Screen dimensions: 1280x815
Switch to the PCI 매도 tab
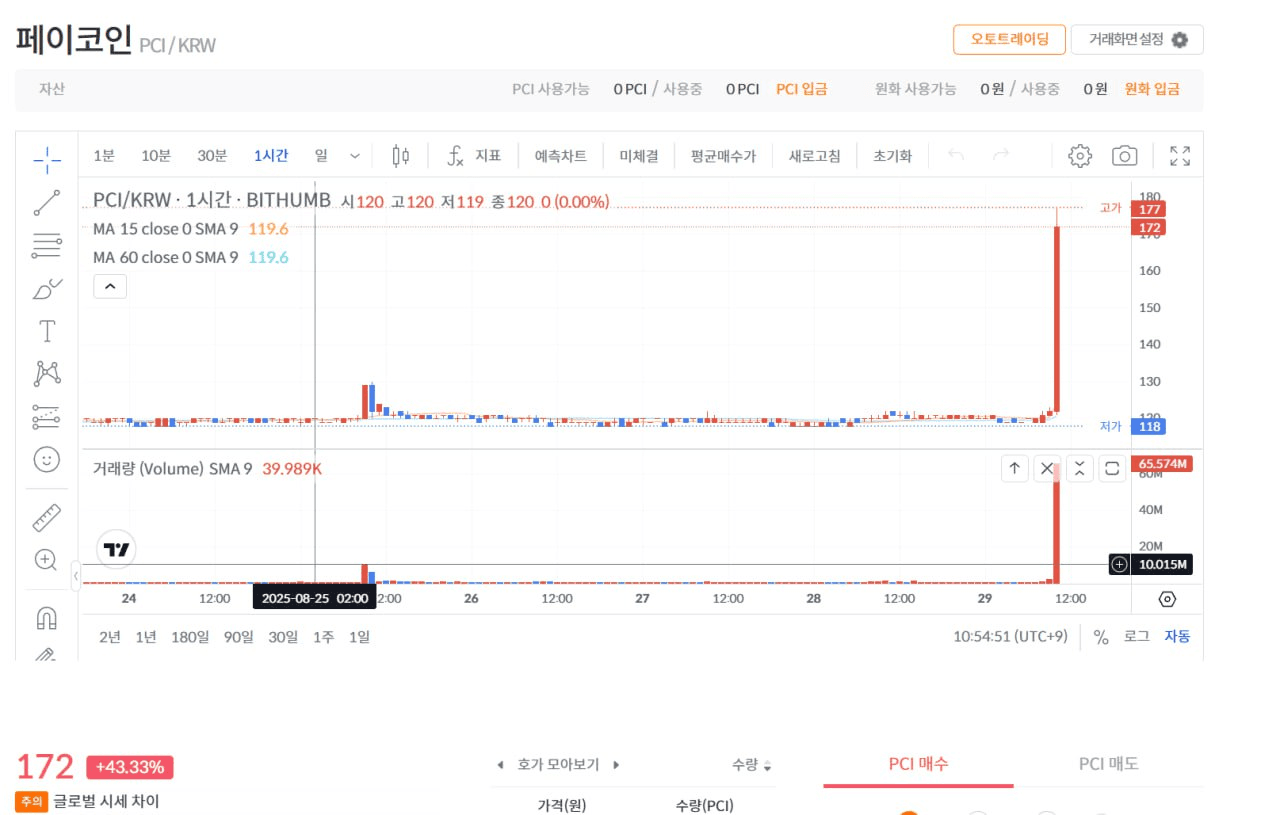tap(1108, 764)
